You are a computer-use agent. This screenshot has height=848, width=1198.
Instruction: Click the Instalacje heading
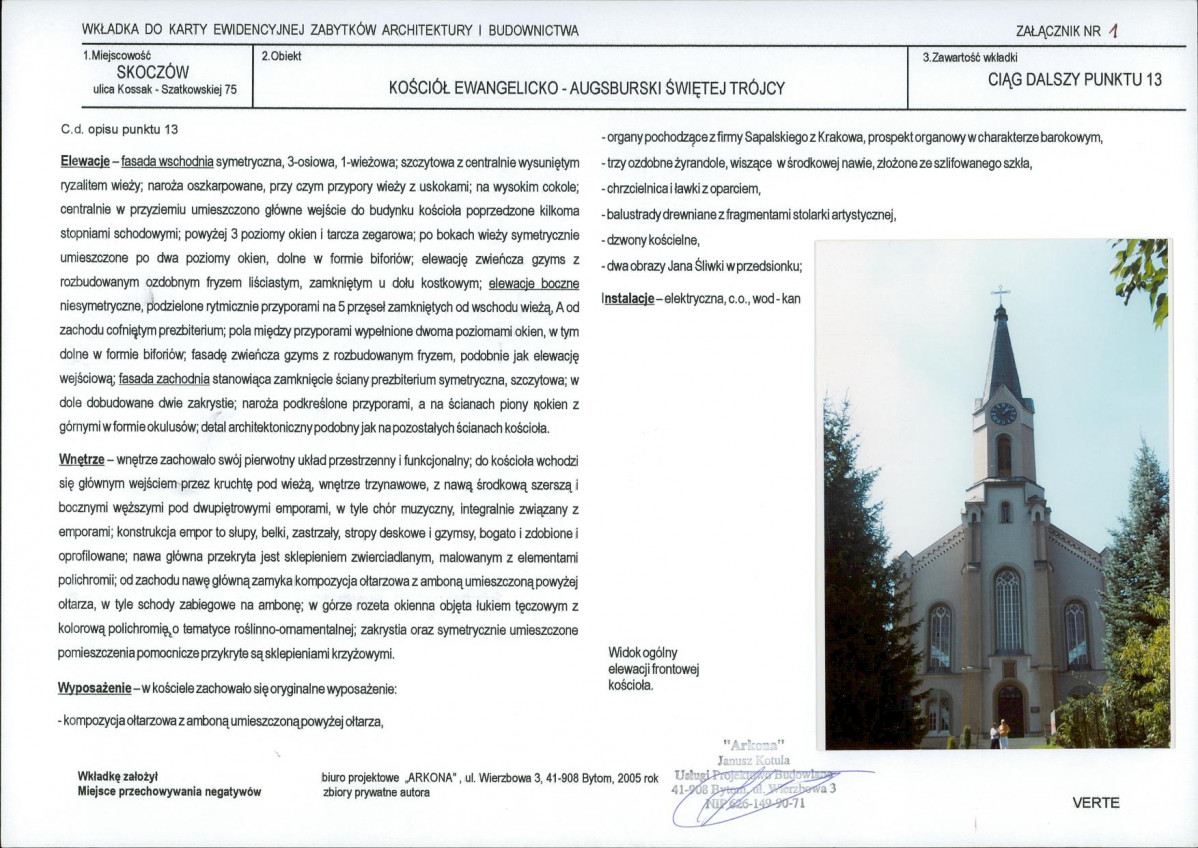click(x=629, y=297)
